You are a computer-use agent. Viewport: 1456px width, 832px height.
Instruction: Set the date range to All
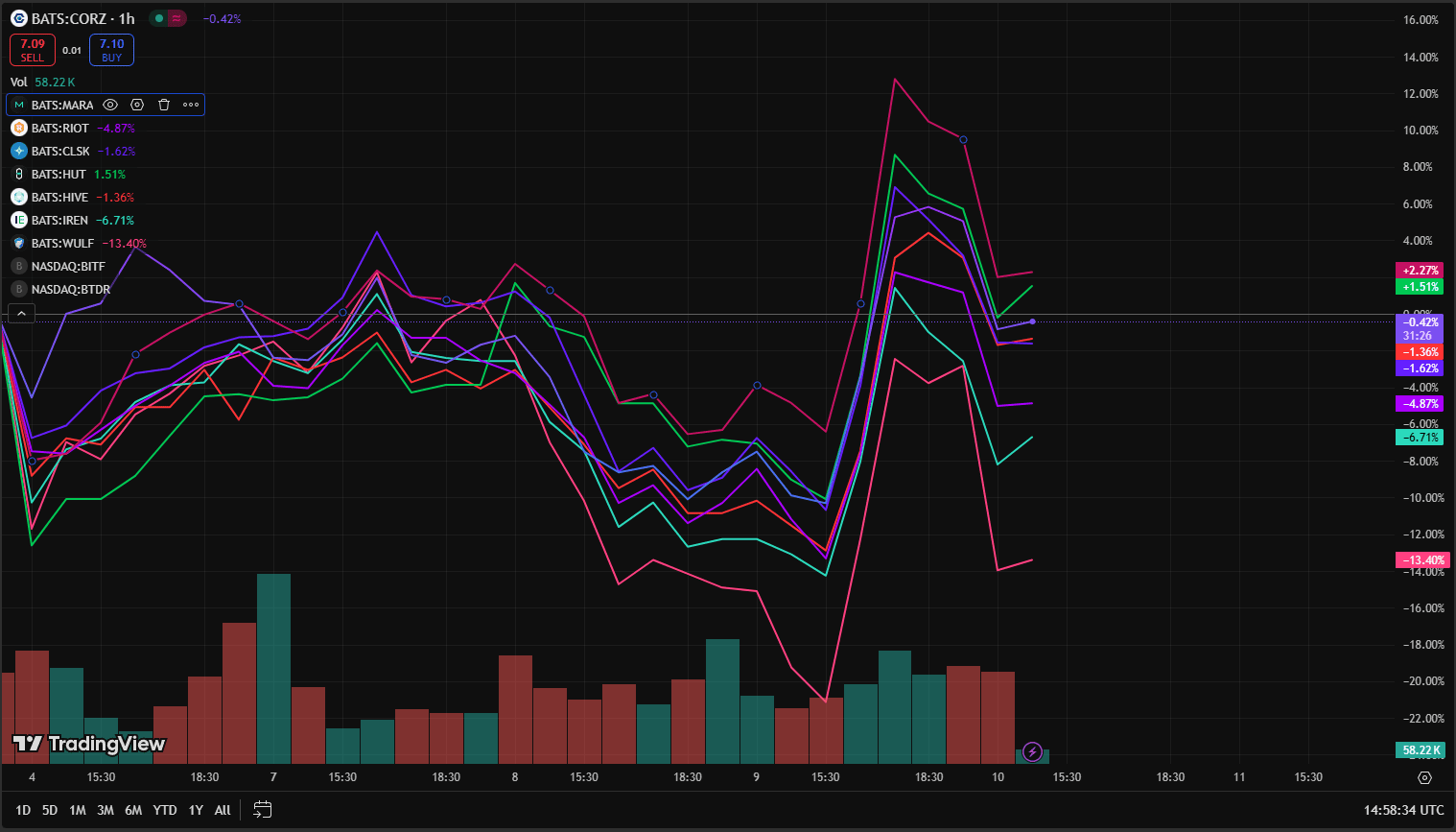(x=223, y=810)
